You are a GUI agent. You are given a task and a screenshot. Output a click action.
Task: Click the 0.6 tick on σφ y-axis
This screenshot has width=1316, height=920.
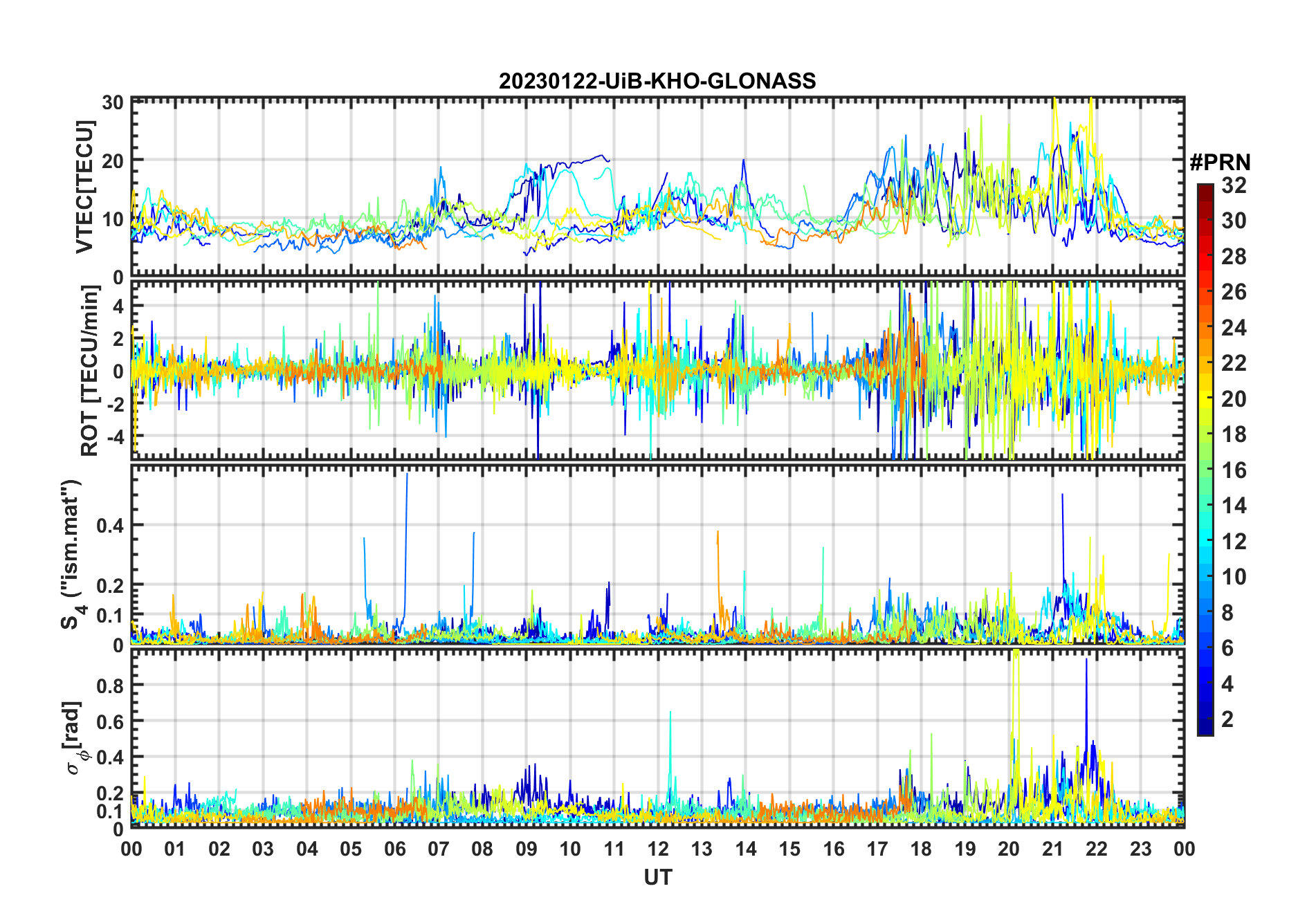click(110, 721)
